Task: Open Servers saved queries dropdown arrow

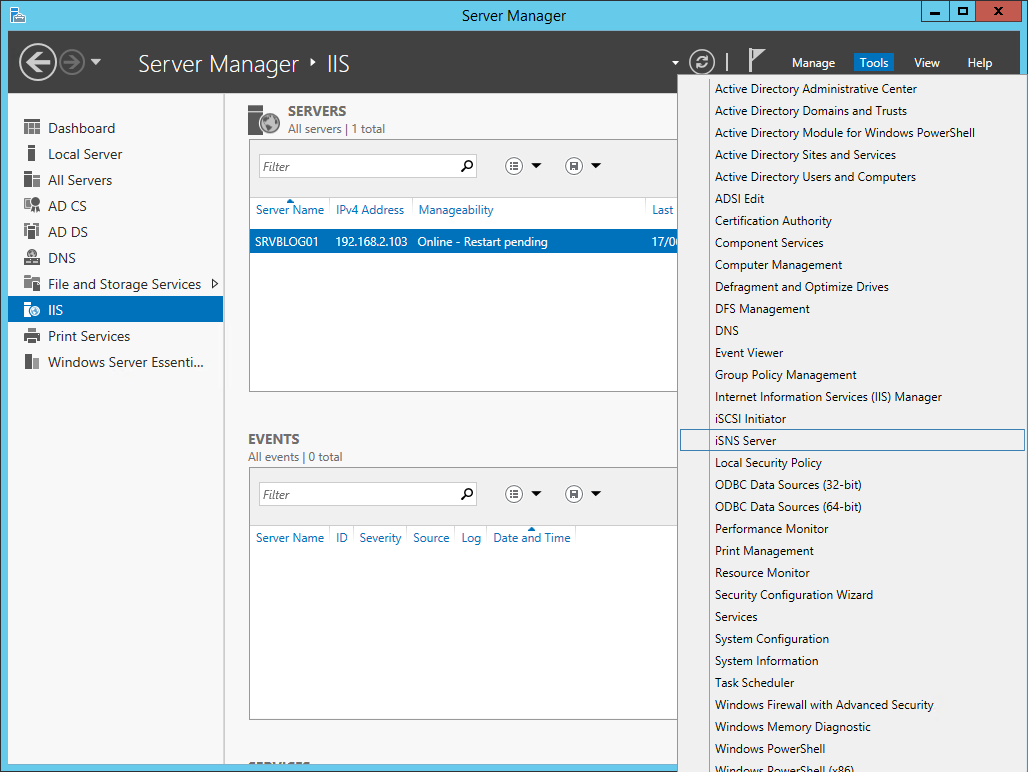Action: [x=596, y=166]
